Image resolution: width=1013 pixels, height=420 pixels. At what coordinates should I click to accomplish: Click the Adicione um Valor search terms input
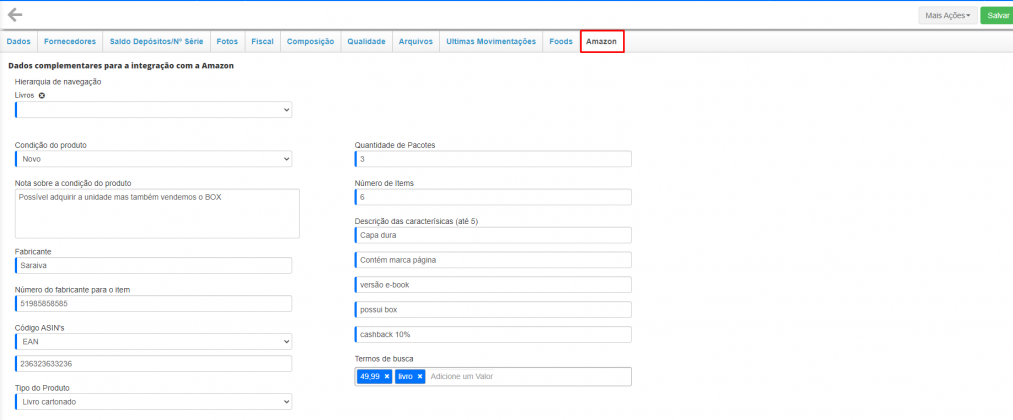pyautogui.click(x=527, y=376)
